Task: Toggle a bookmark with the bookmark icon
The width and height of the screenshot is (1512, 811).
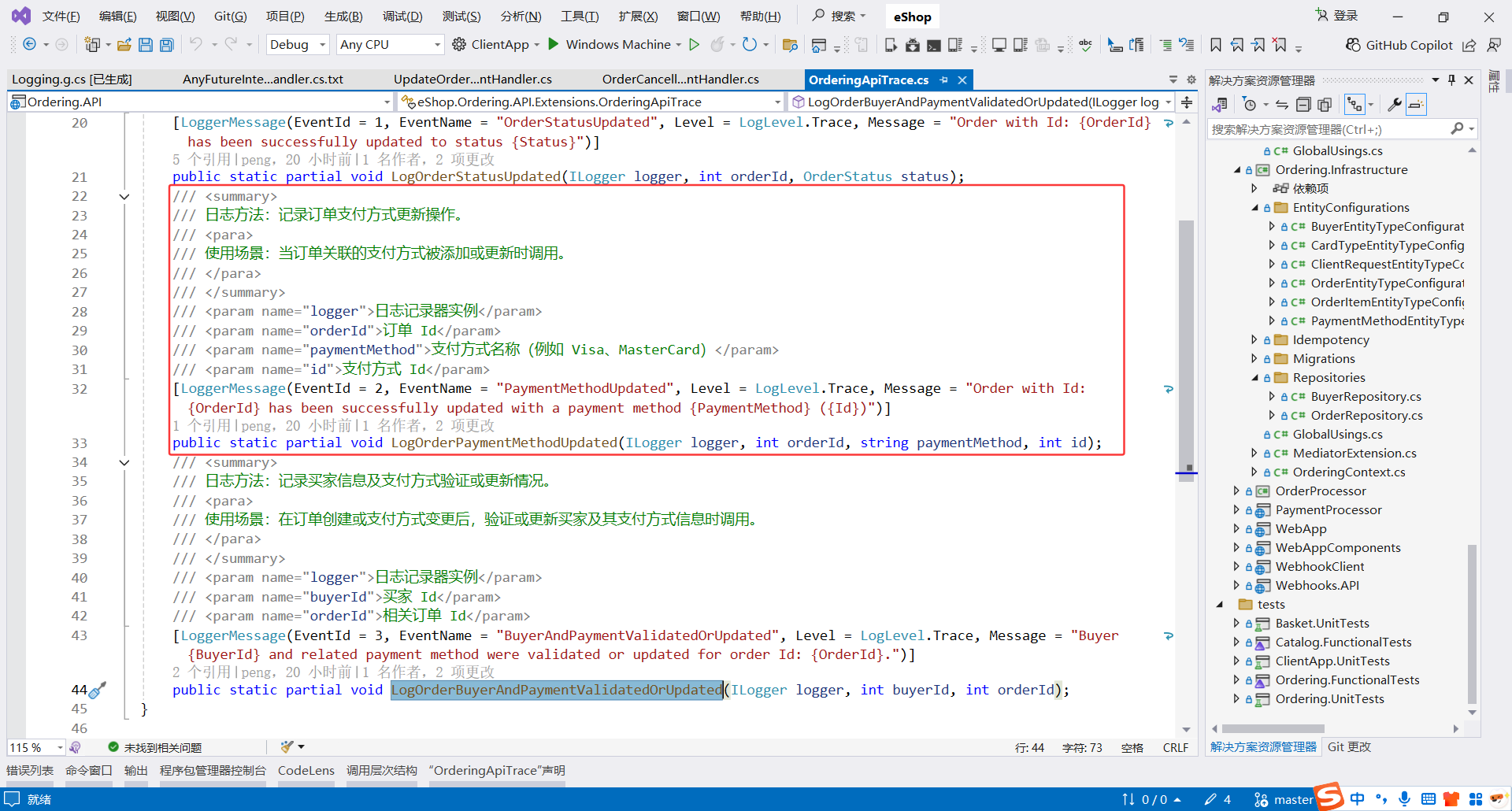Action: (1216, 45)
